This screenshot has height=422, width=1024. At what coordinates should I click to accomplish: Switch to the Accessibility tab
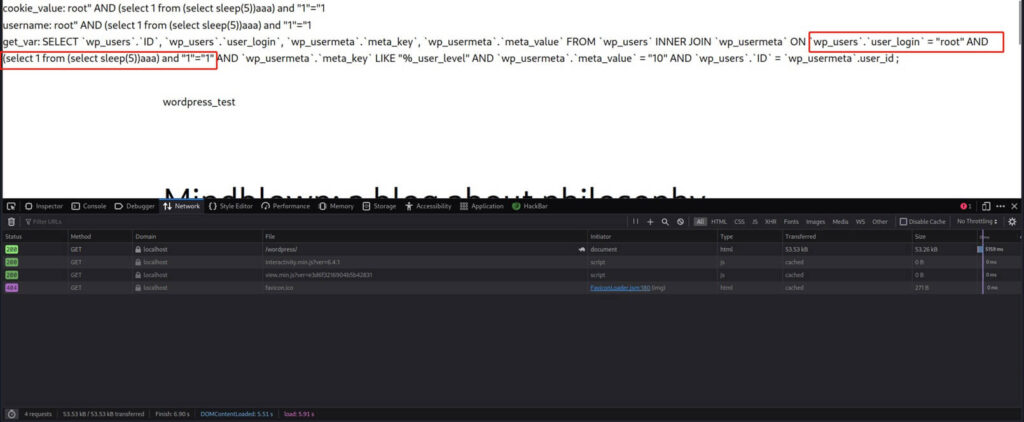428,206
